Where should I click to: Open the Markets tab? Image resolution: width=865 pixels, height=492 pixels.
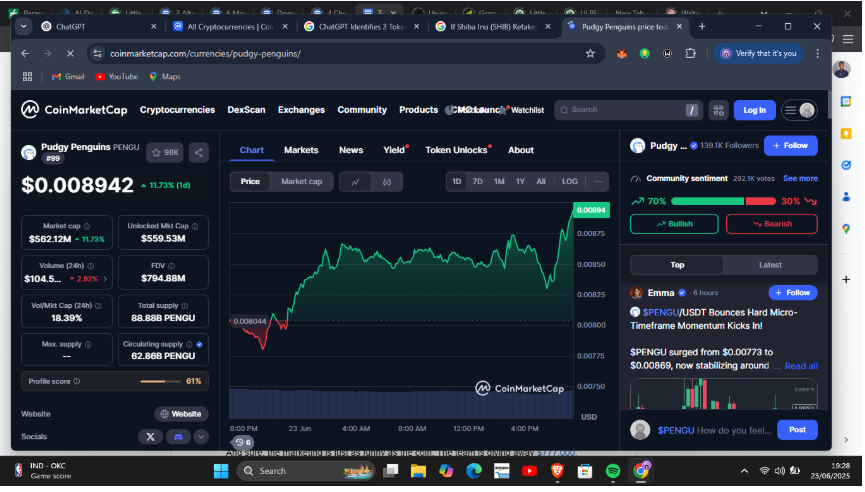[x=301, y=150]
